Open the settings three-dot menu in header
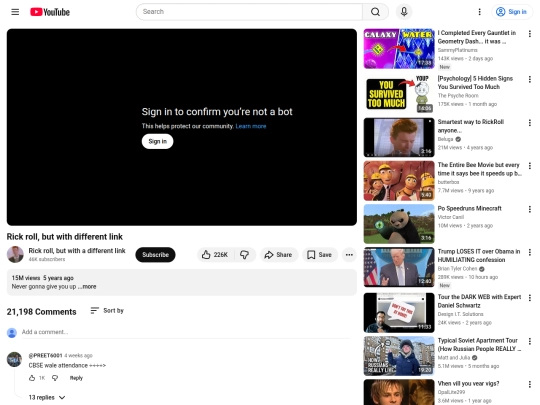 (x=479, y=12)
